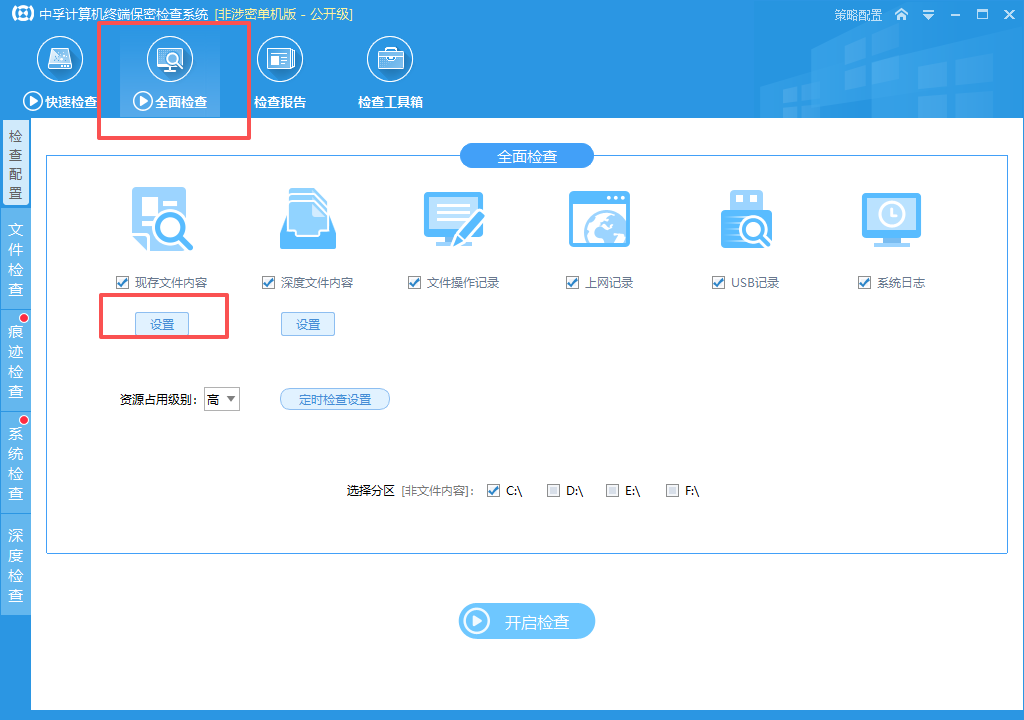The image size is (1024, 720).
Task: Switch to the 文件检查 side tab
Action: pyautogui.click(x=16, y=259)
